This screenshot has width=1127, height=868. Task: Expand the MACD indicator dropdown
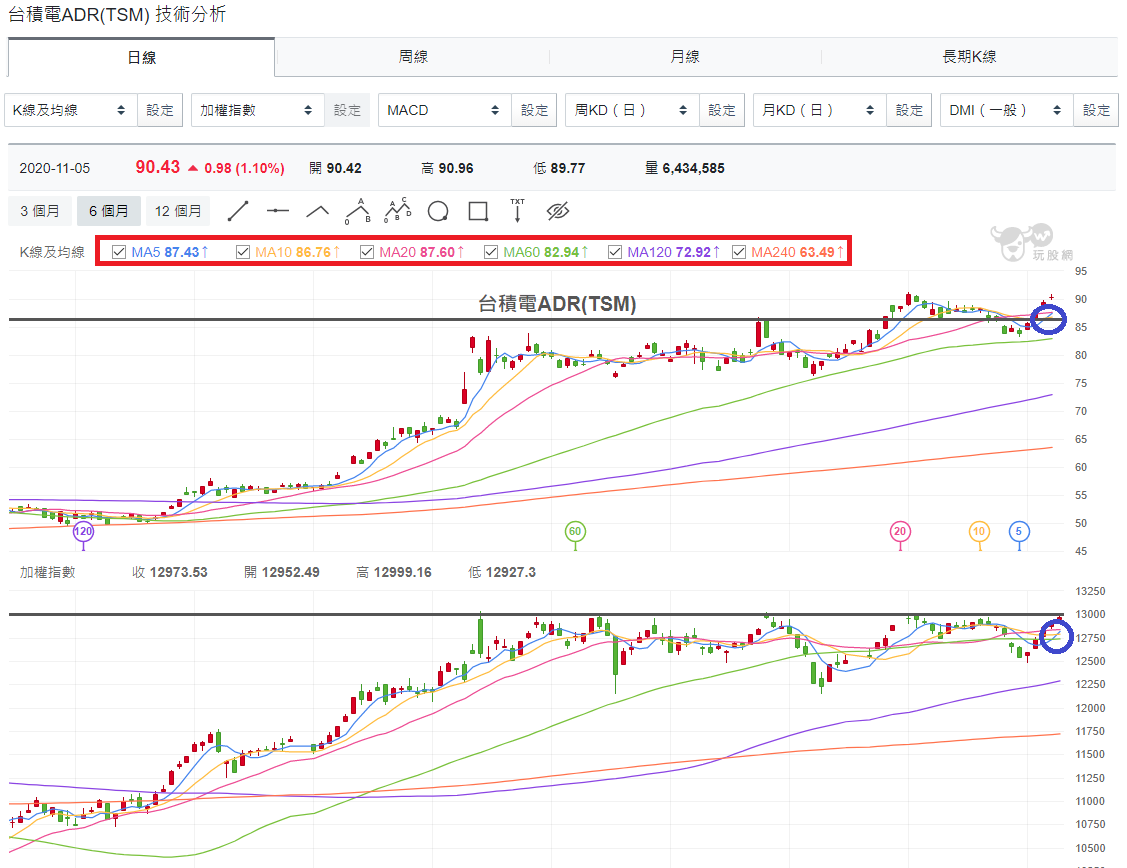click(445, 110)
